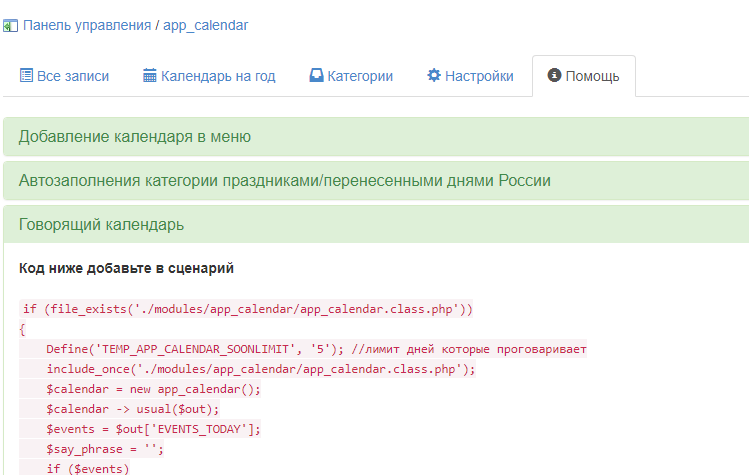Viewport: 749px width, 475px height.
Task: Click the info icon on Помощь tab
Action: (x=554, y=76)
